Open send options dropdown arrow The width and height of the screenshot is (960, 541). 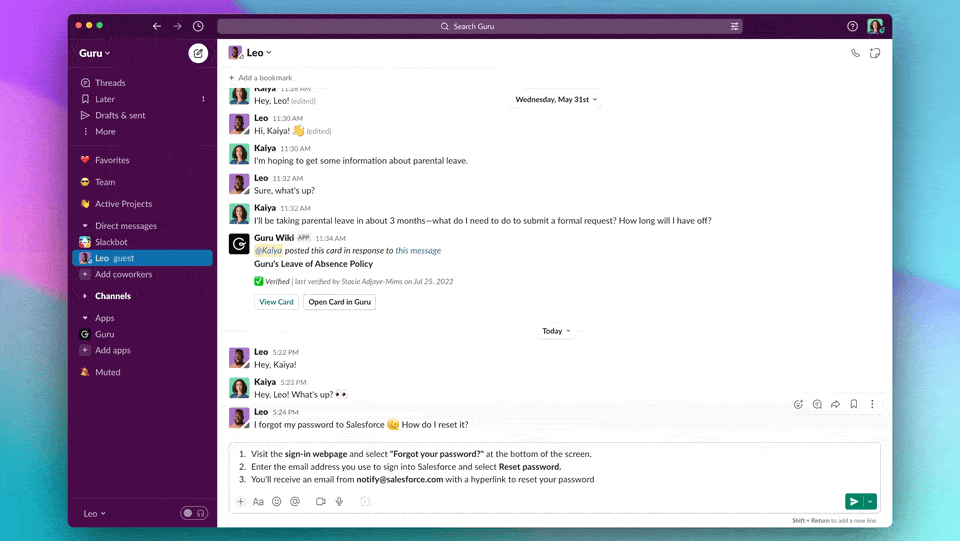(870, 501)
